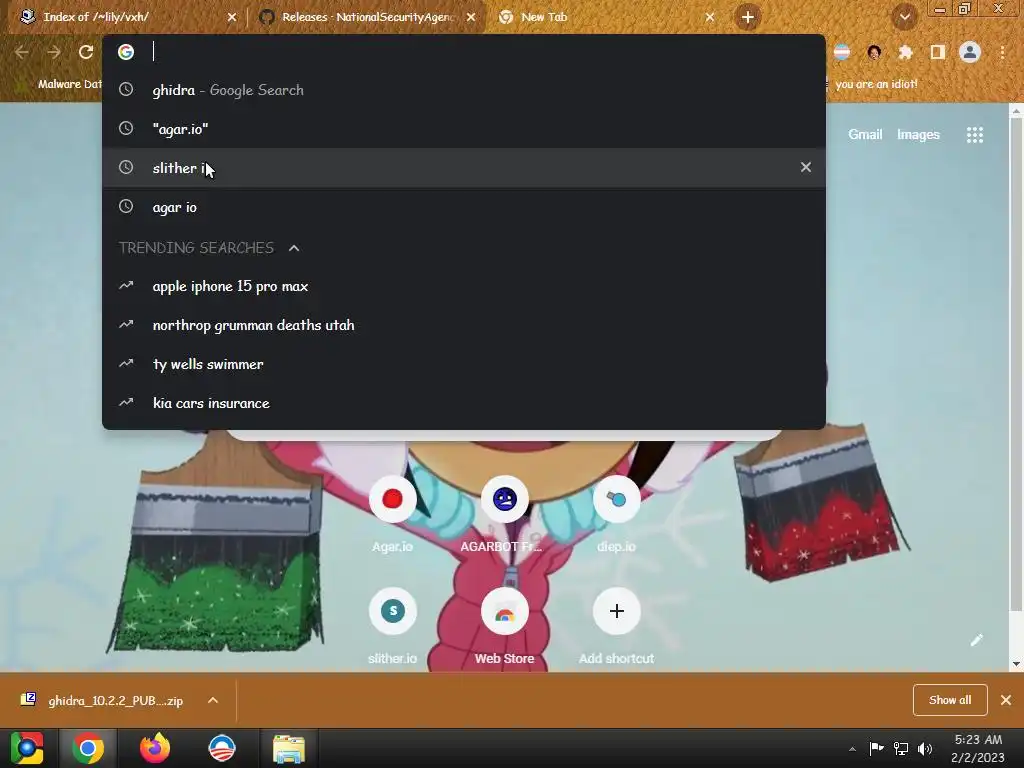Click the network tray icon
This screenshot has height=768, width=1024.
coord(901,748)
